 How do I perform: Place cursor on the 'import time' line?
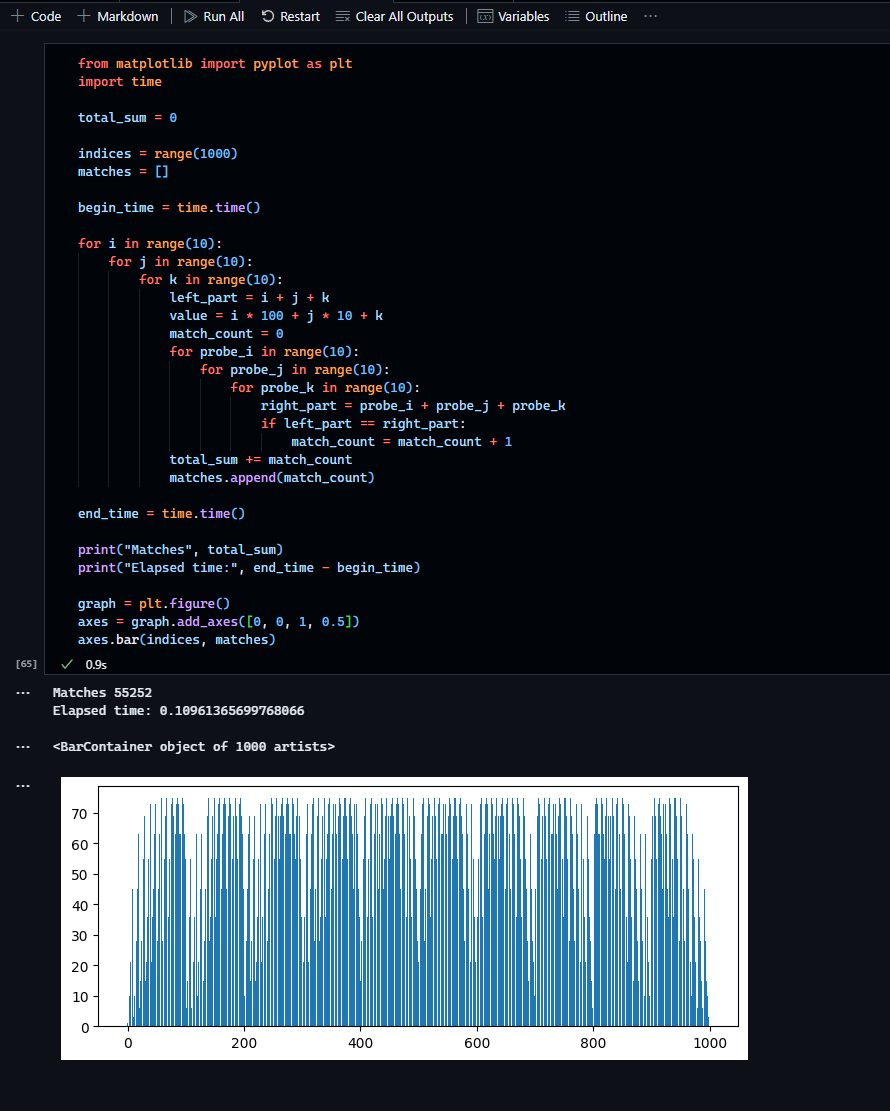pos(120,82)
